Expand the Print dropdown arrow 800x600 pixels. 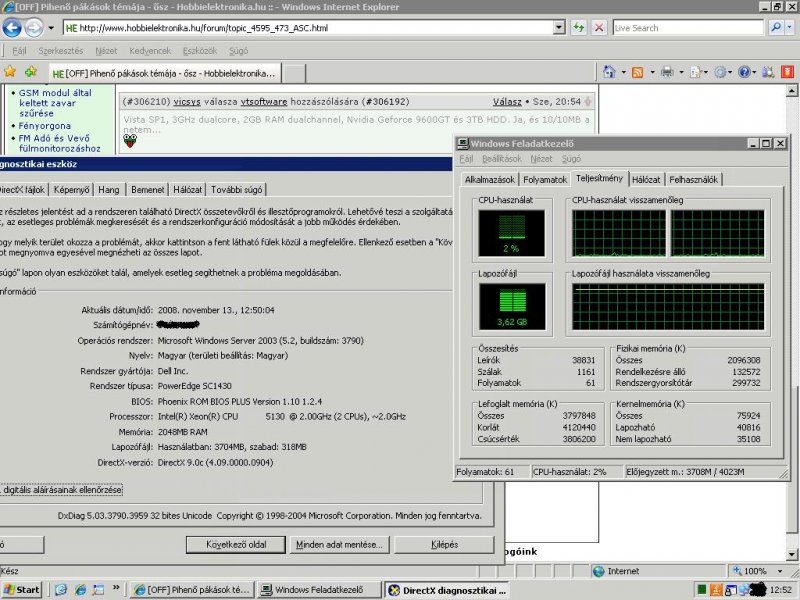(x=681, y=72)
